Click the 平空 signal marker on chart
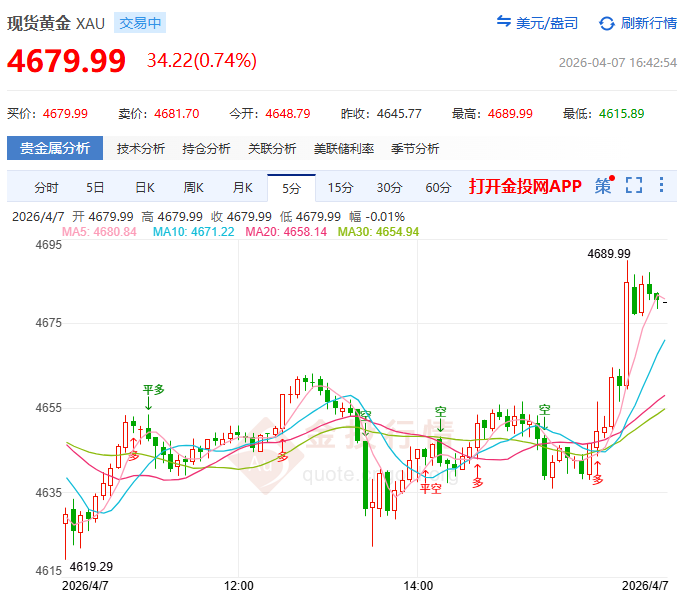 pyautogui.click(x=431, y=488)
